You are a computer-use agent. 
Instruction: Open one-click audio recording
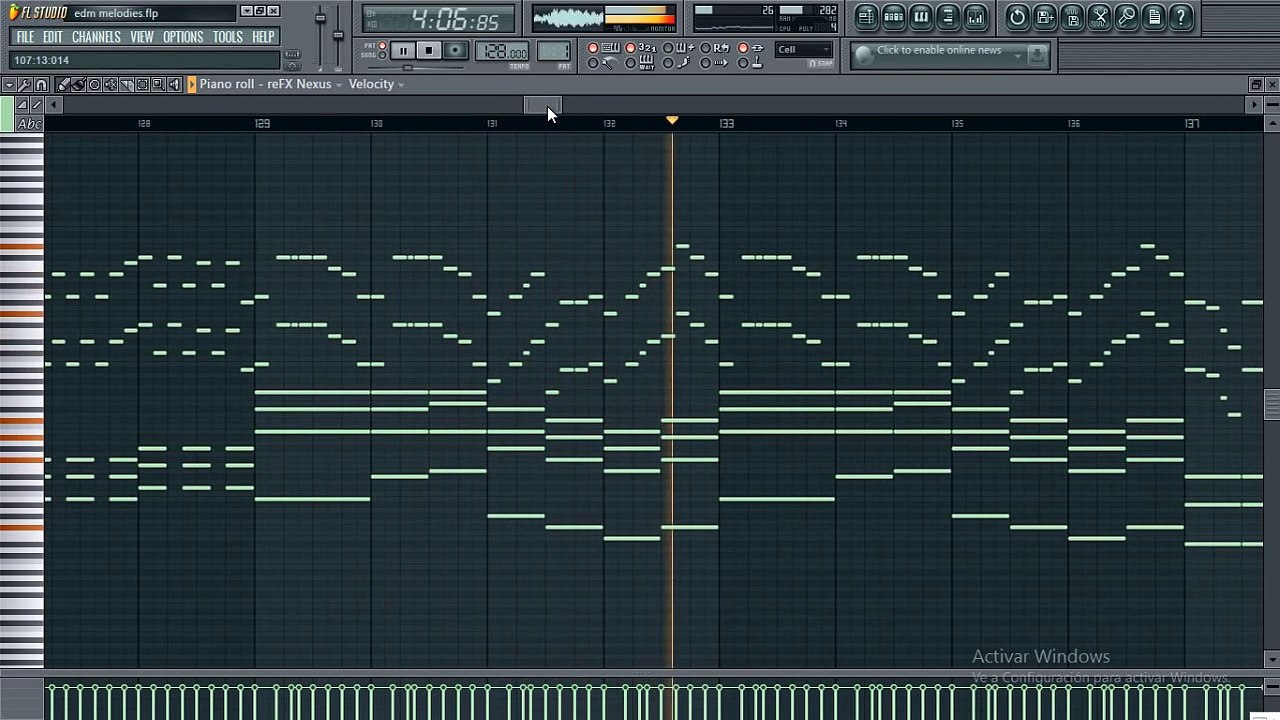(1126, 17)
